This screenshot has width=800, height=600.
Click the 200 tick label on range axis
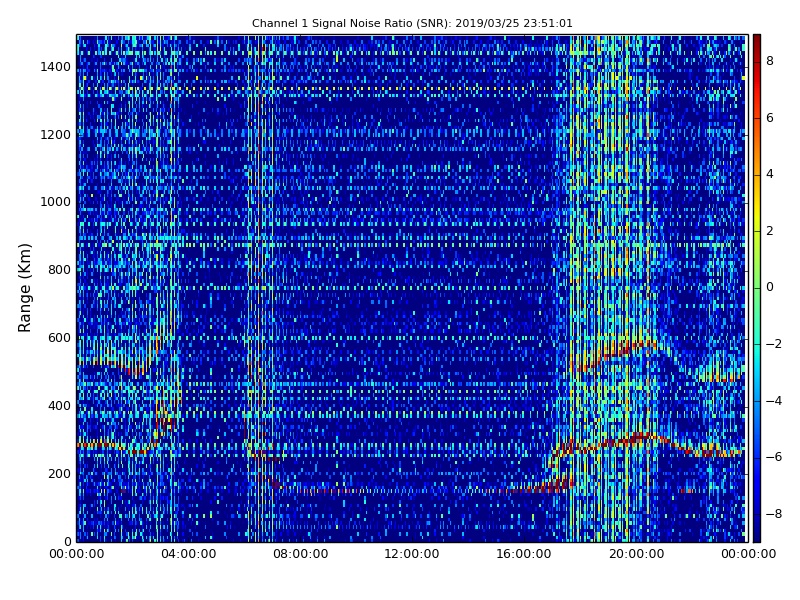59,473
